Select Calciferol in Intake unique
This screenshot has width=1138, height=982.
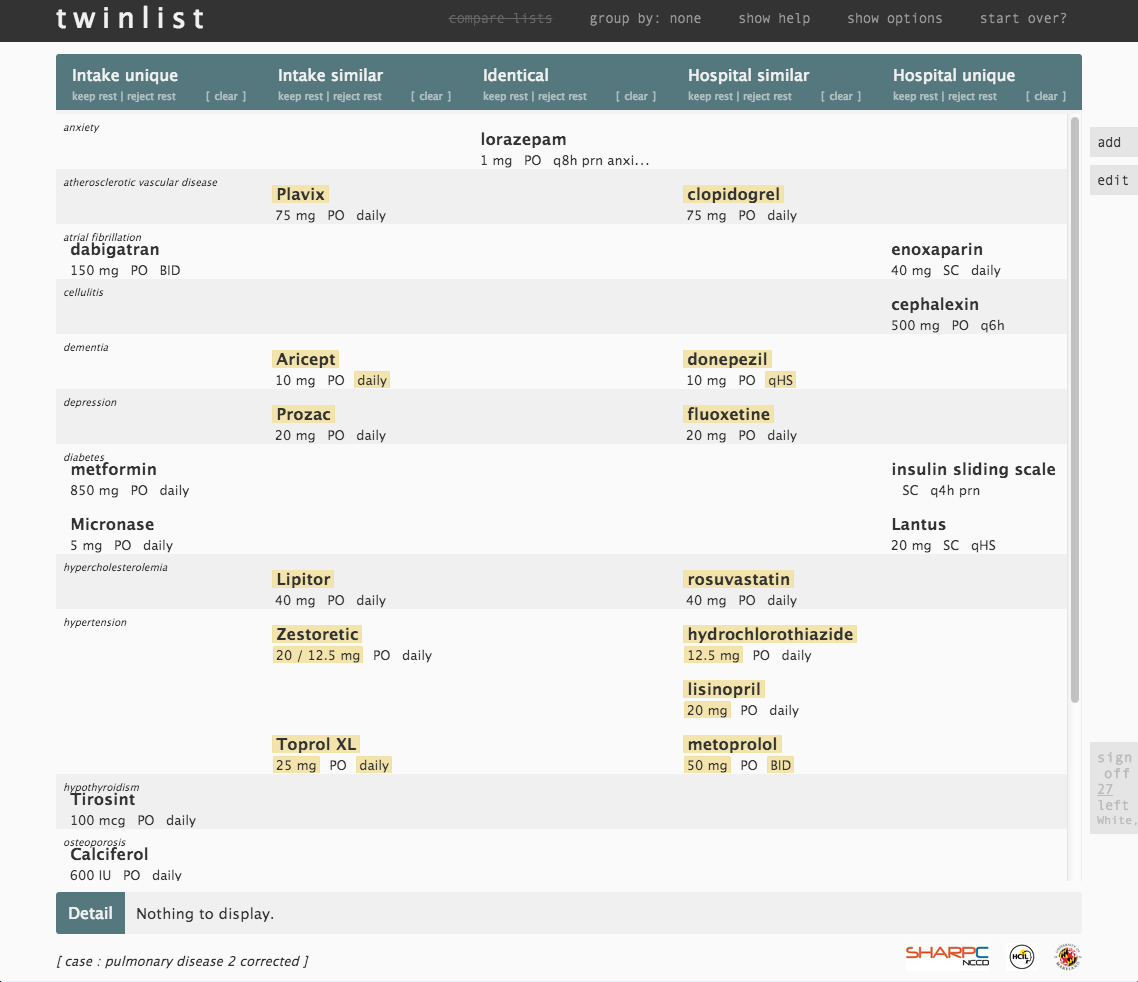pos(110,854)
